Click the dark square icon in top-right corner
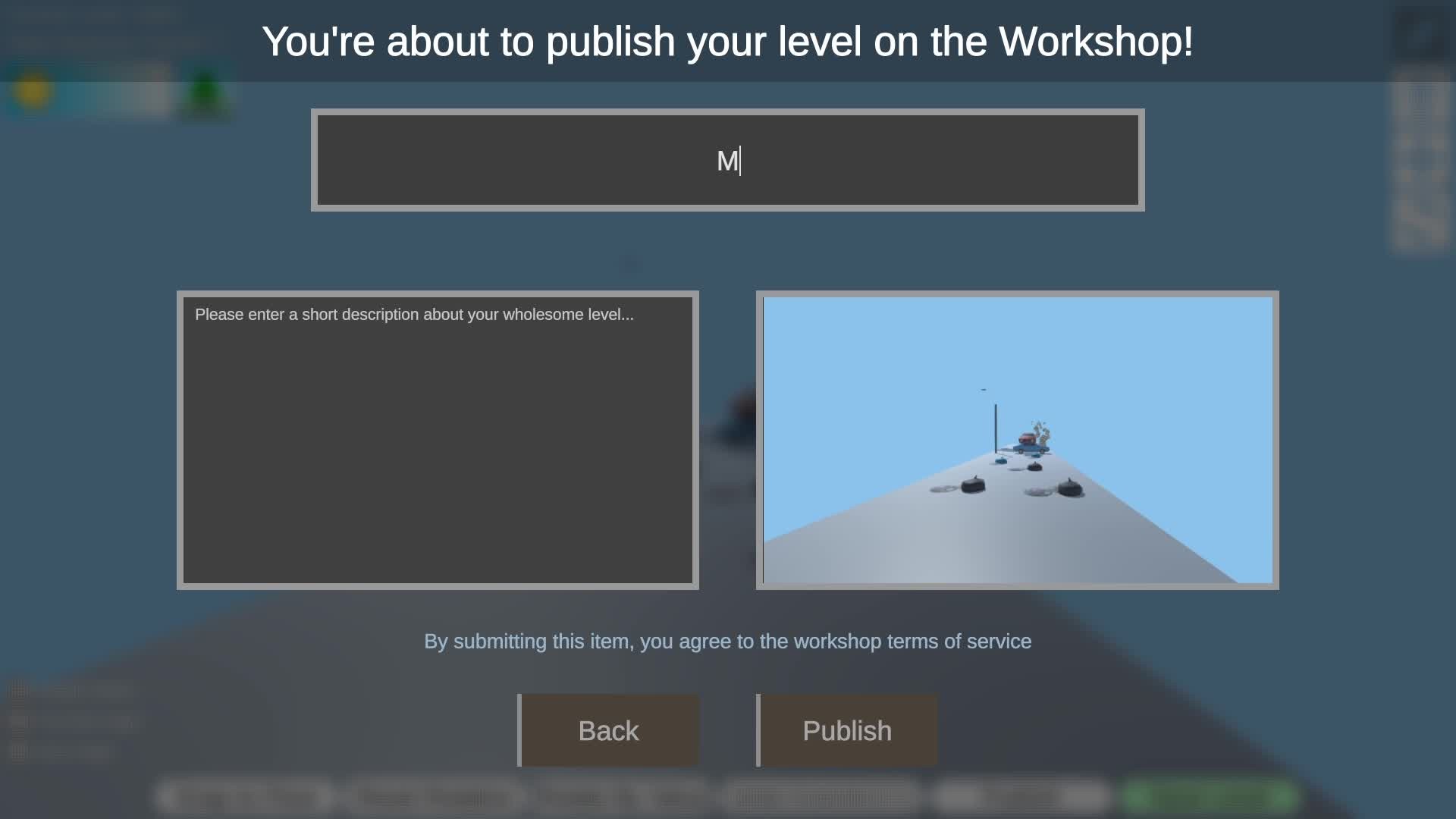This screenshot has width=1456, height=819. pyautogui.click(x=1421, y=33)
